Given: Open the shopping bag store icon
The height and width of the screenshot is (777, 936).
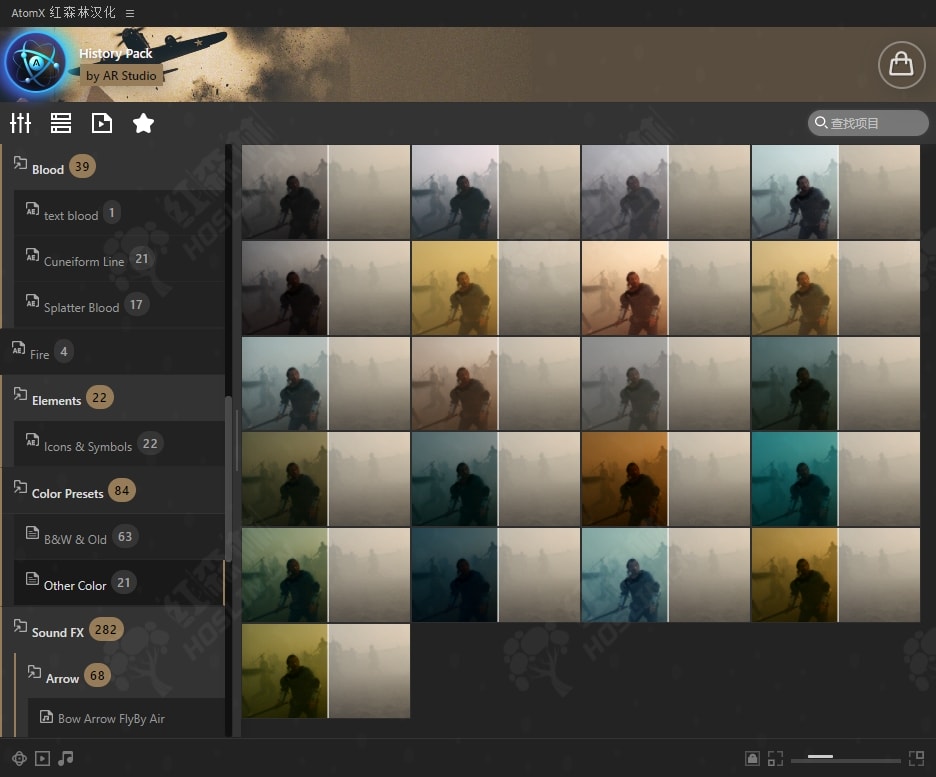Looking at the screenshot, I should [901, 65].
